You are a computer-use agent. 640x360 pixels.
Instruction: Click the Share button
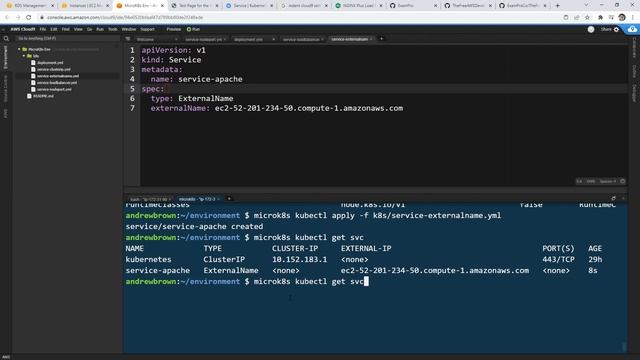point(606,29)
